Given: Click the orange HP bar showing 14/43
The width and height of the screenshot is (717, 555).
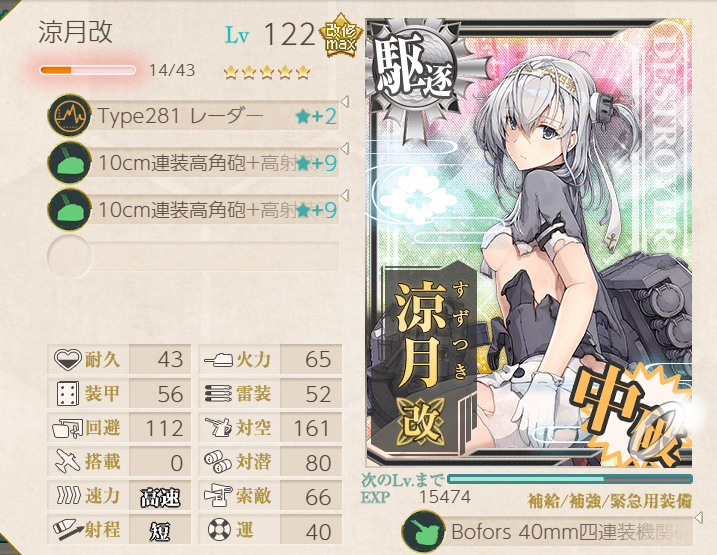Looking at the screenshot, I should pos(87,70).
